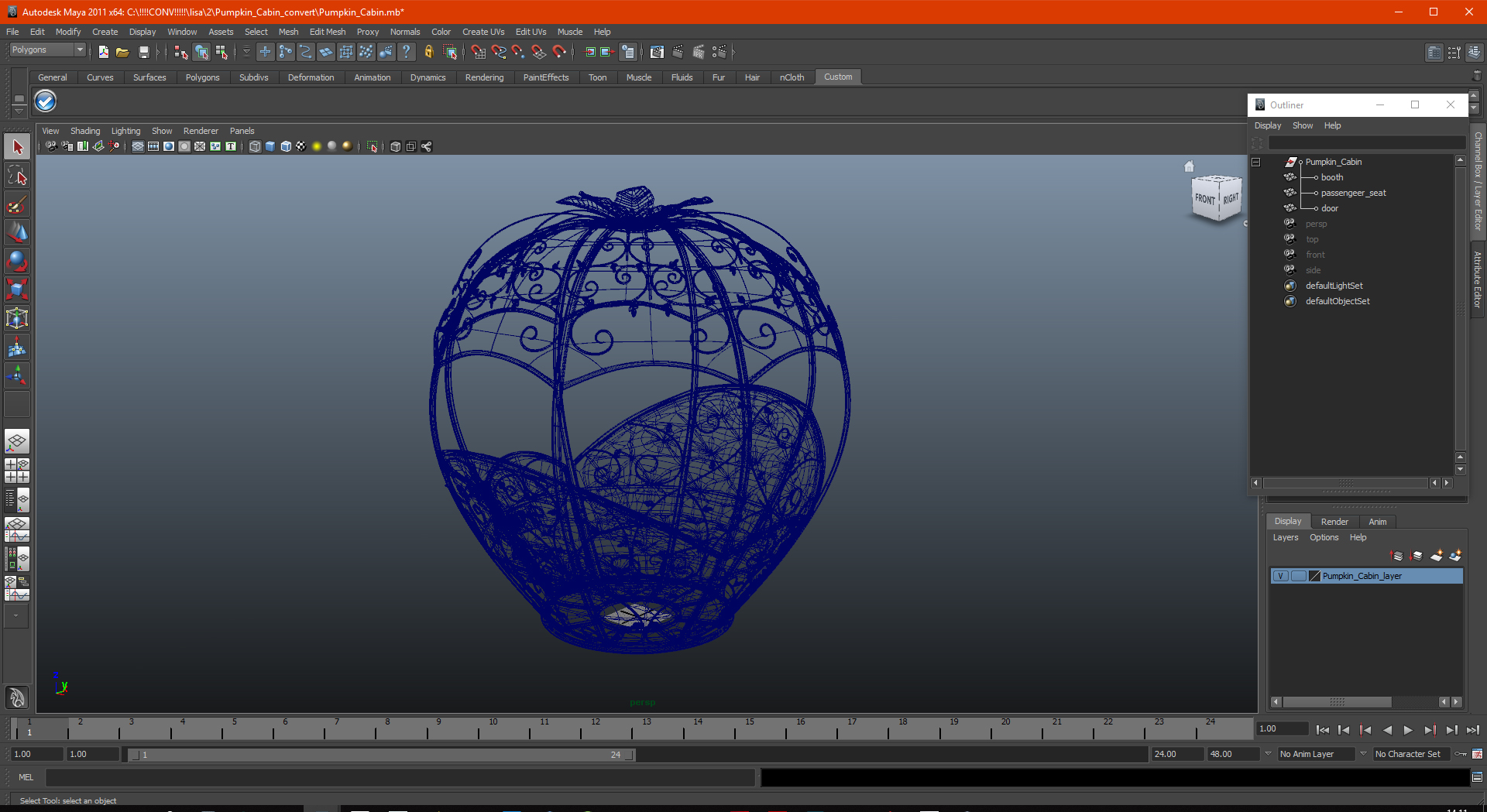Click the checkmark shelf button
Image resolution: width=1487 pixels, height=812 pixels.
(x=46, y=101)
